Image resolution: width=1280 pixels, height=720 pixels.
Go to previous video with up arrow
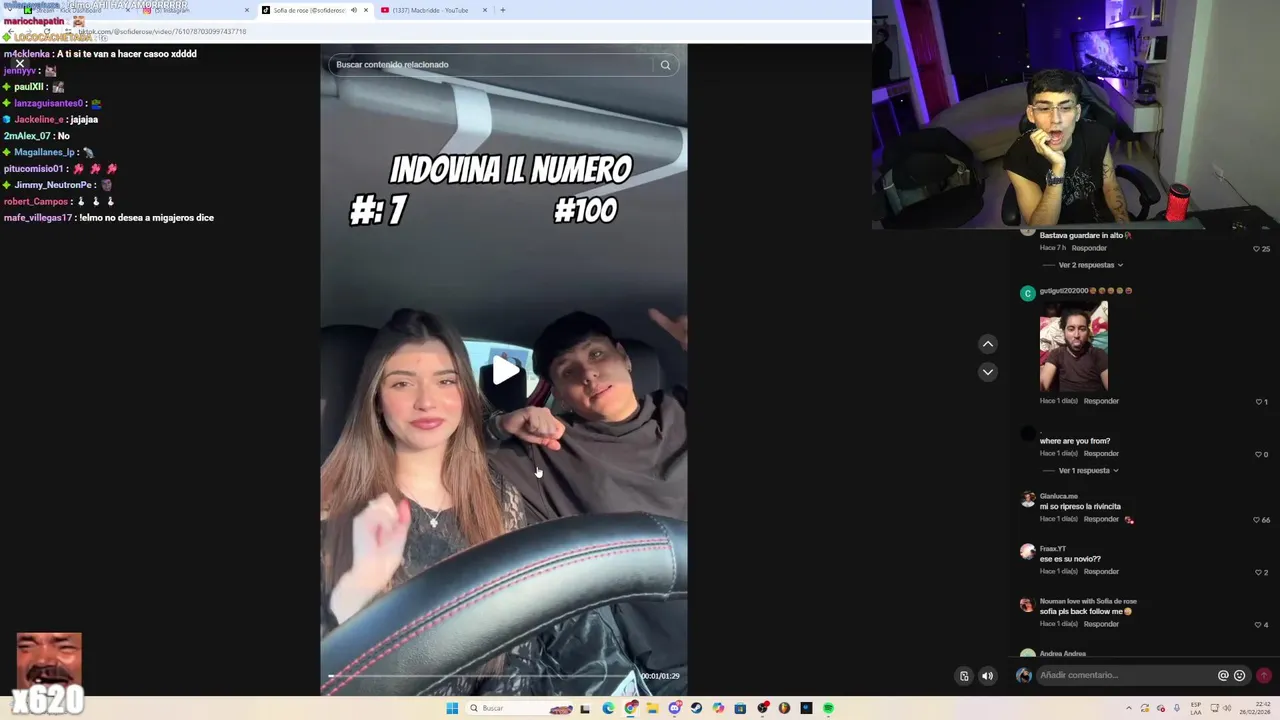point(987,344)
